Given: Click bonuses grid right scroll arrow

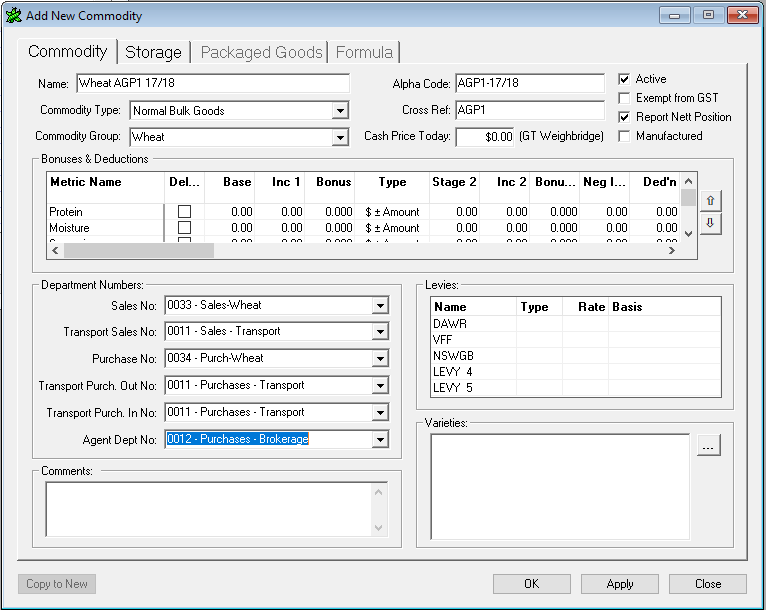Looking at the screenshot, I should point(671,250).
